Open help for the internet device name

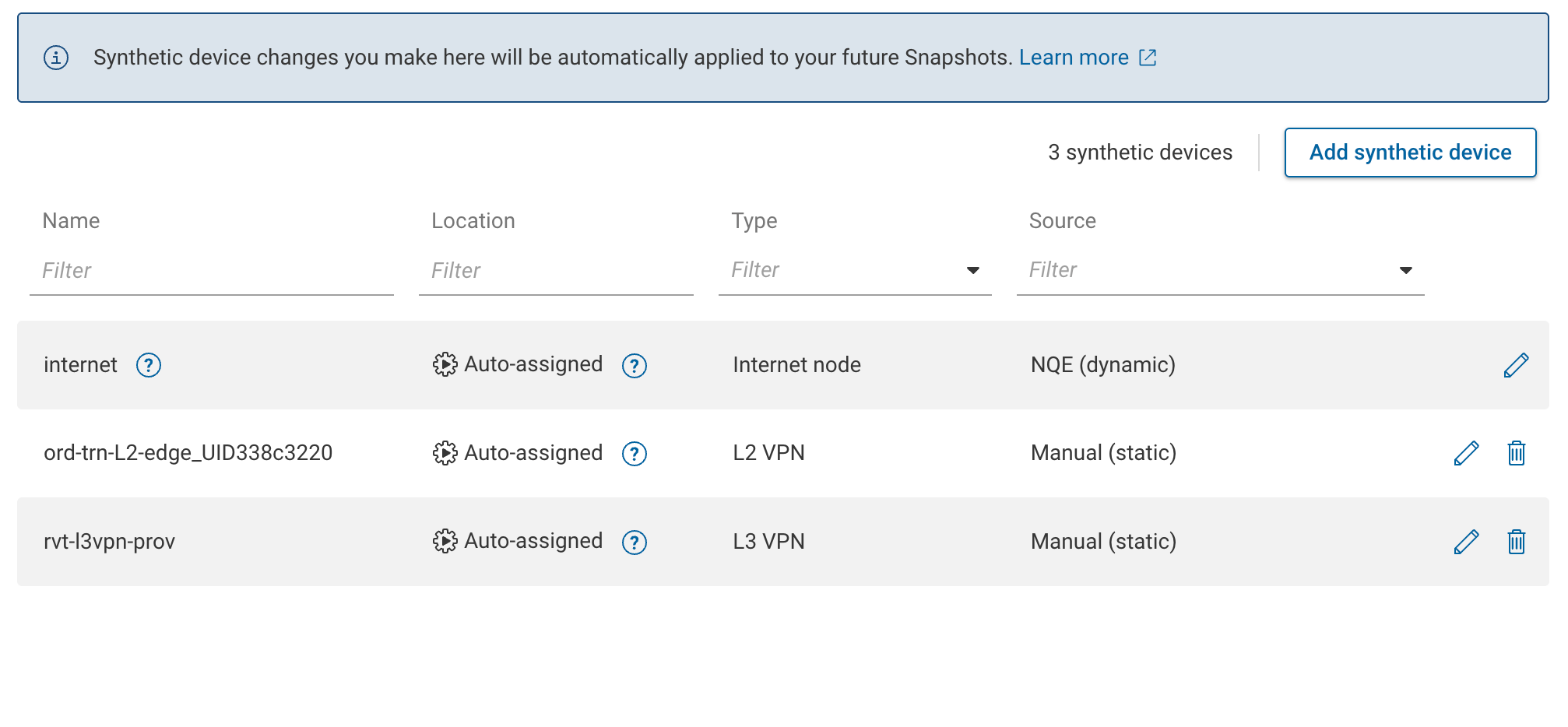pos(149,366)
